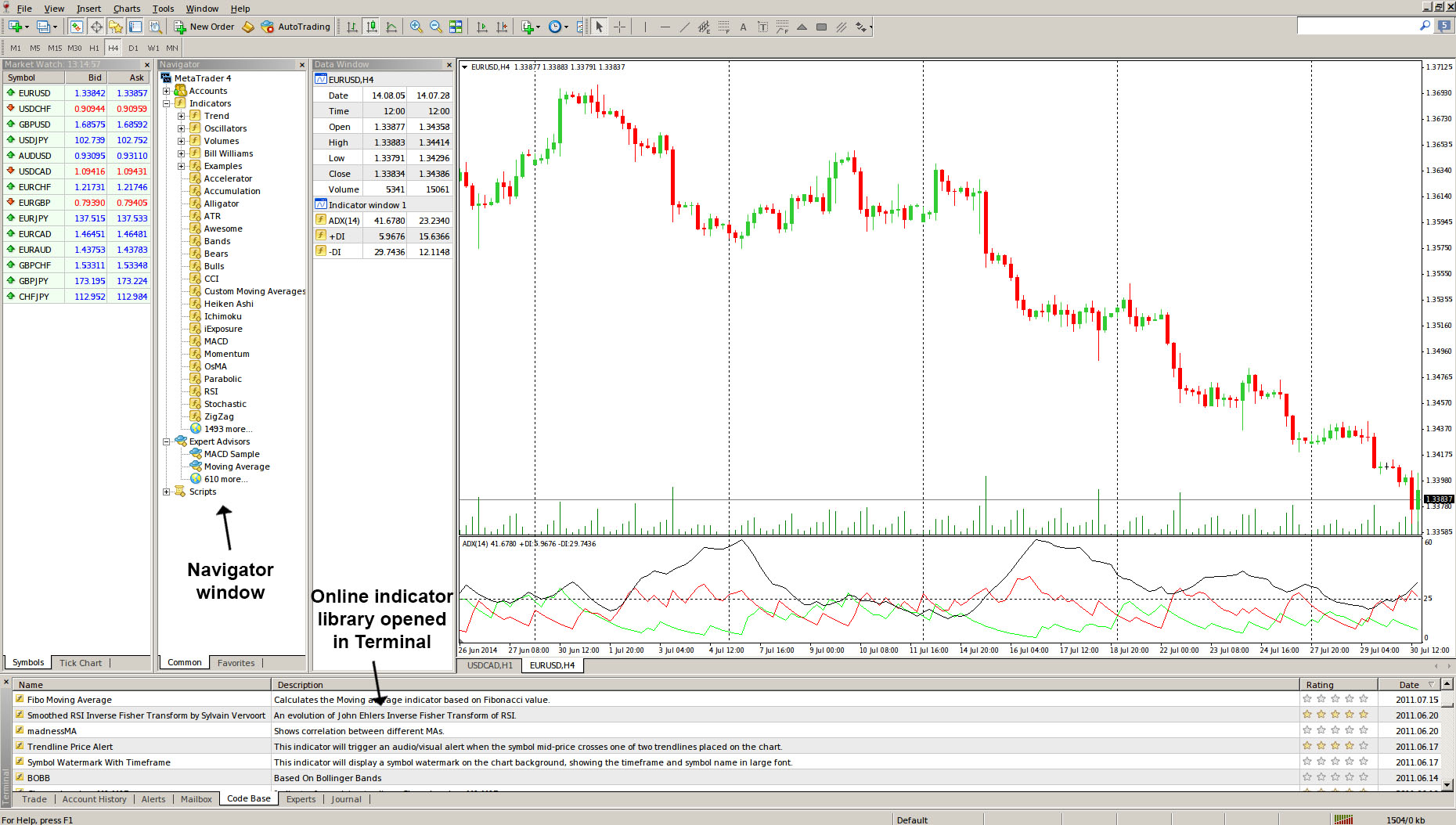This screenshot has height=825, width=1456.
Task: Expand the Trend indicators folder
Action: 181,116
